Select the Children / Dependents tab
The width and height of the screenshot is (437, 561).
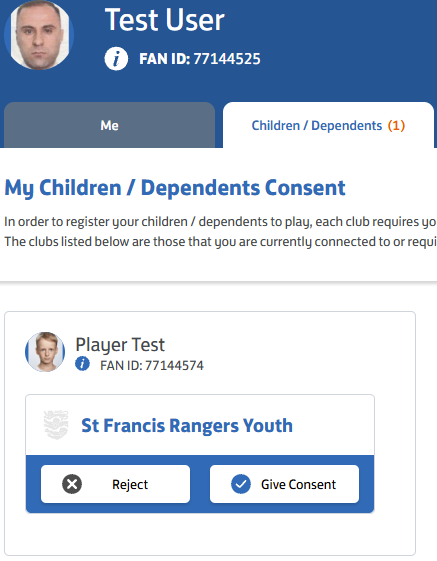(x=328, y=125)
